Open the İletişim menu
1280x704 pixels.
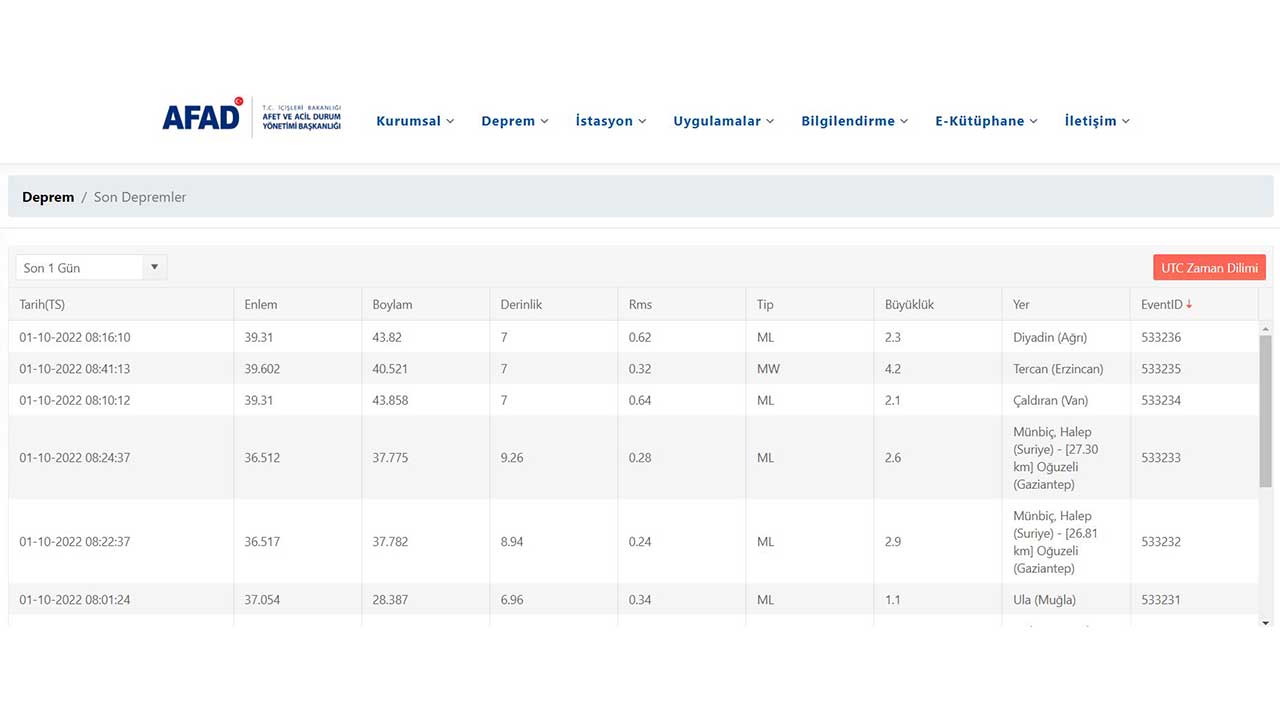click(1096, 121)
